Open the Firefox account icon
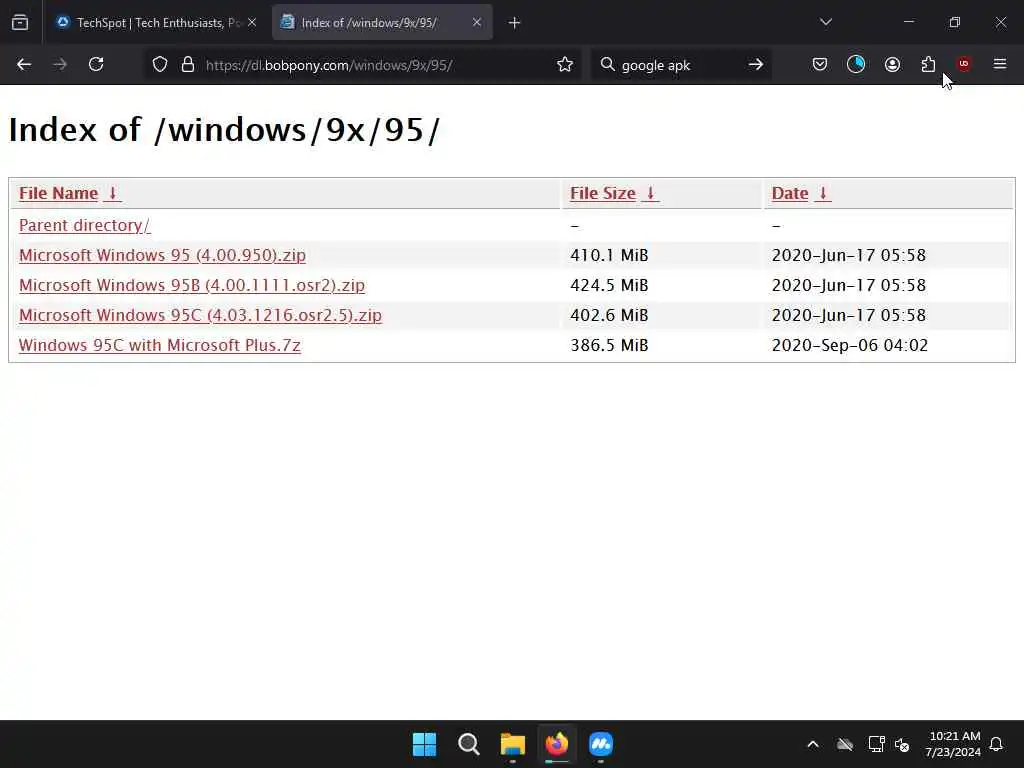The width and height of the screenshot is (1024, 768). pyautogui.click(x=892, y=64)
